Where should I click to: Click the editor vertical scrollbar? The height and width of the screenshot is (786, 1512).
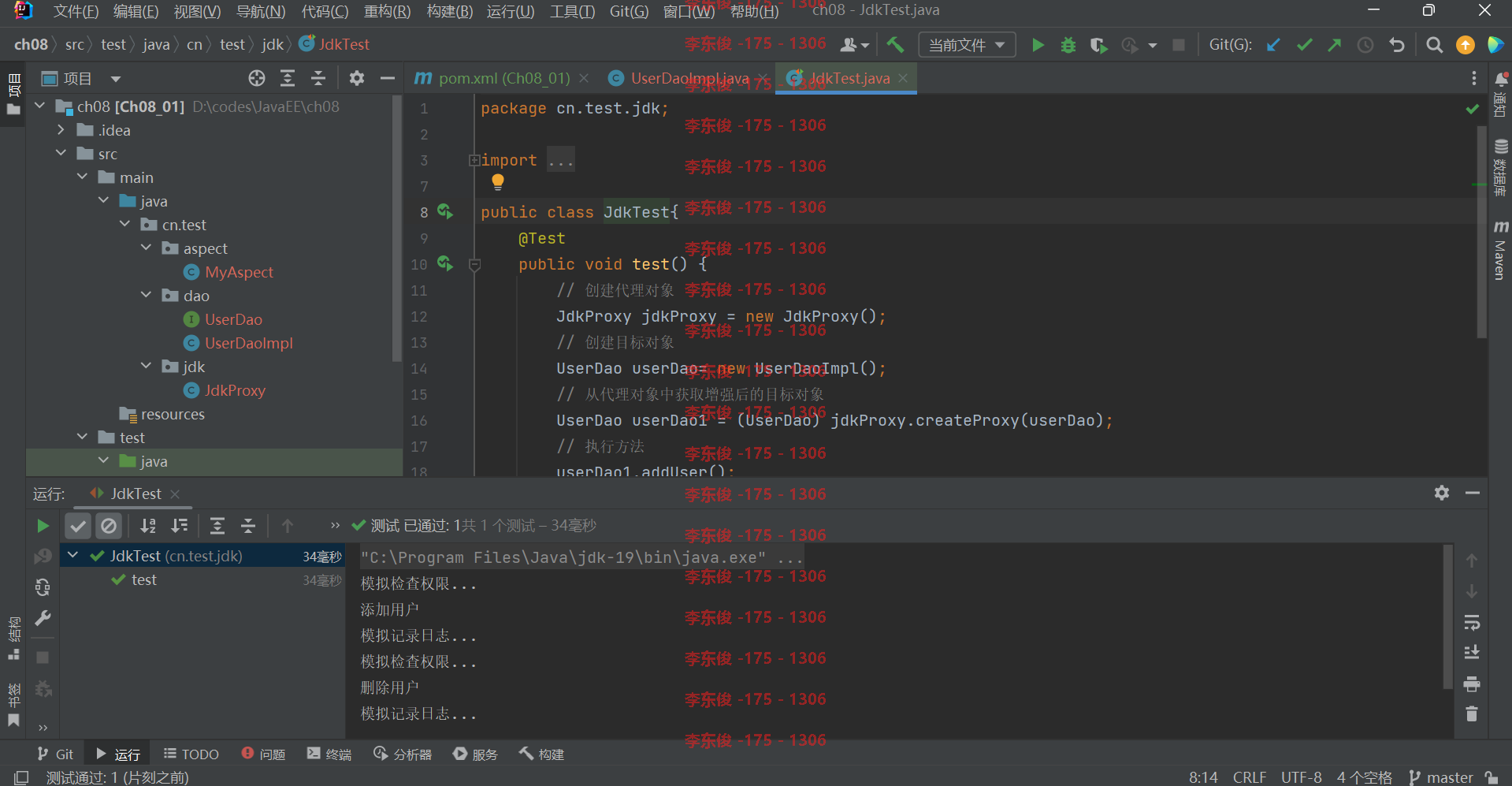click(1481, 233)
